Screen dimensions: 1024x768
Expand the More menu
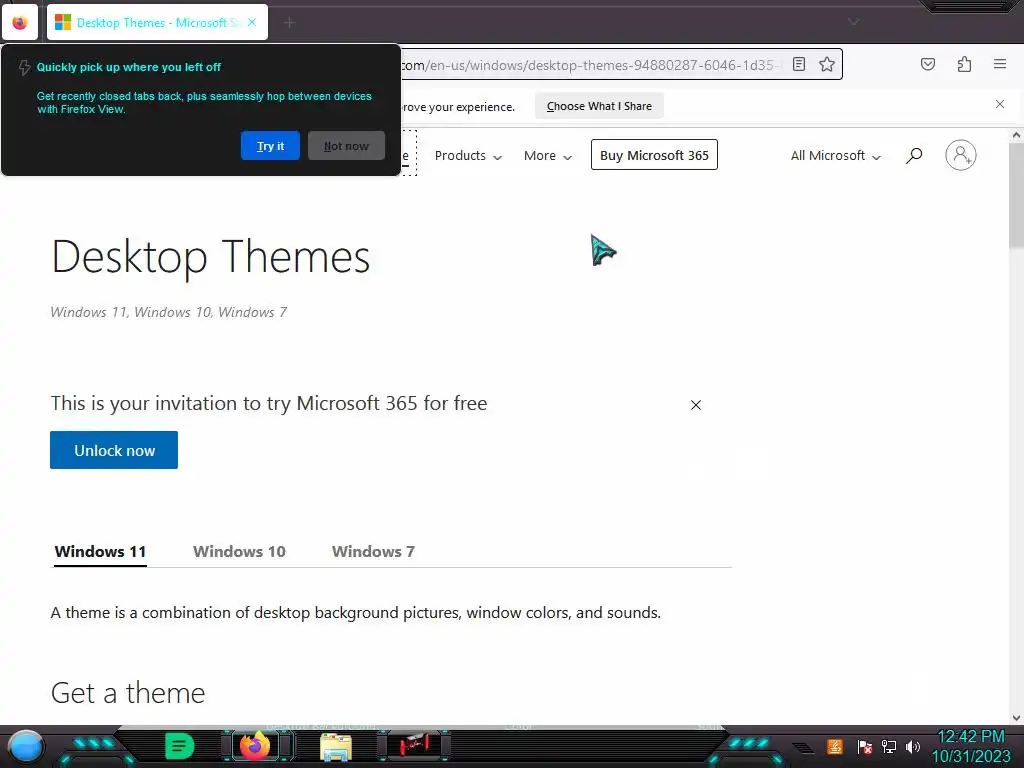tap(548, 155)
